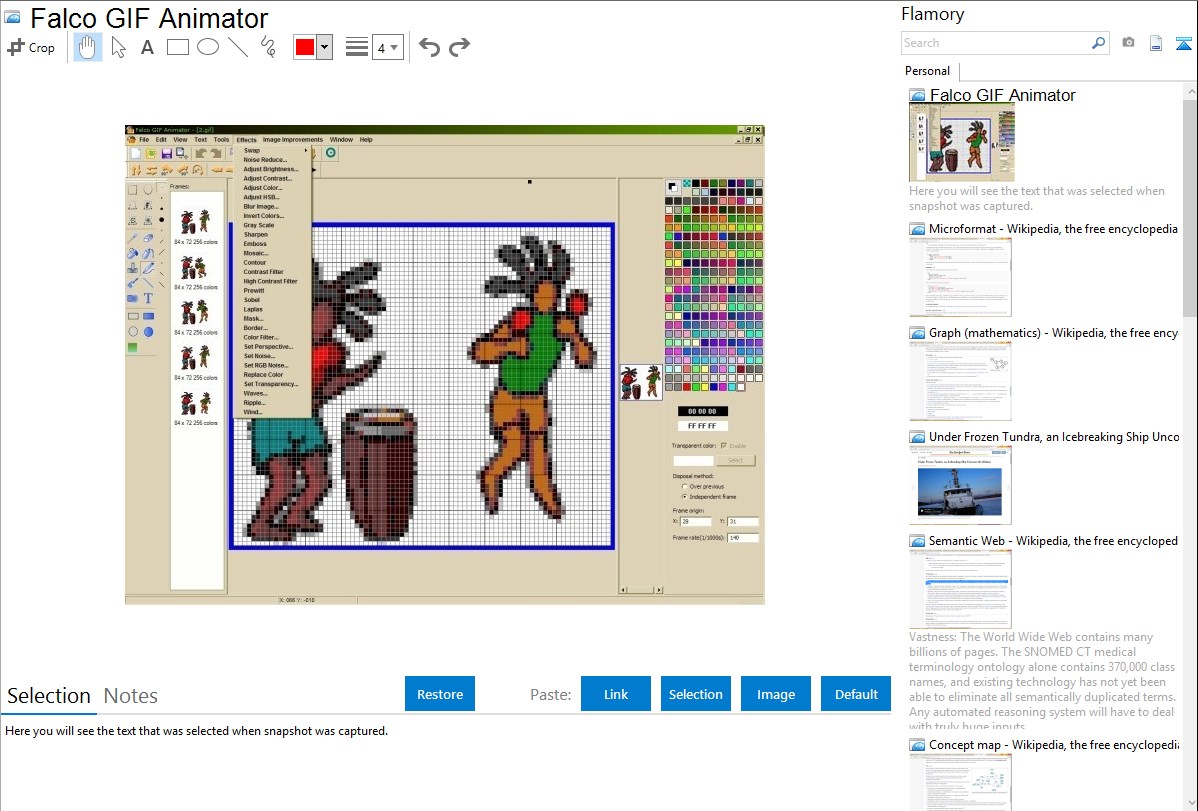Click the new file icon in Falco toolbar
Image resolution: width=1198 pixels, height=811 pixels.
tap(135, 154)
